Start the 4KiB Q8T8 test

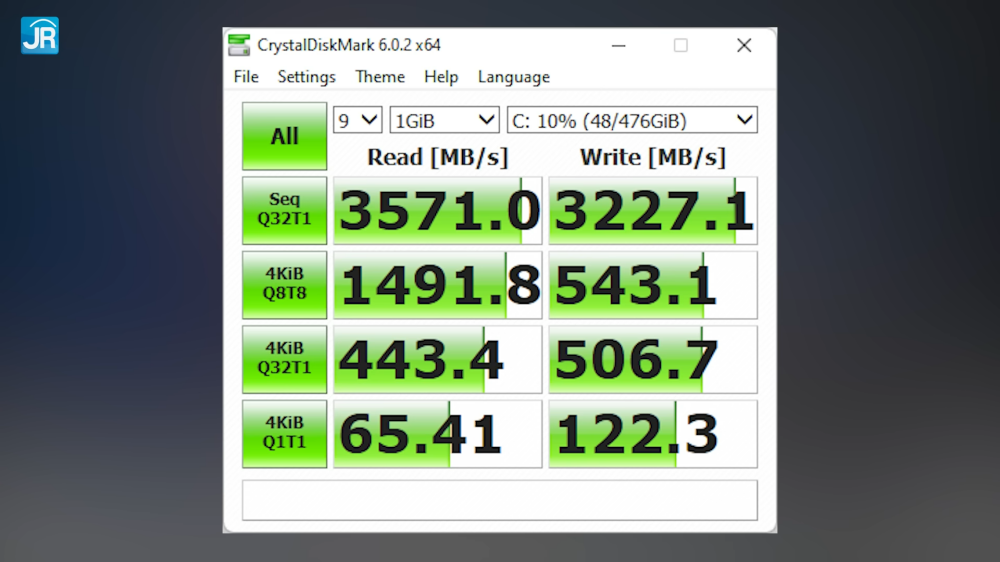(x=284, y=285)
